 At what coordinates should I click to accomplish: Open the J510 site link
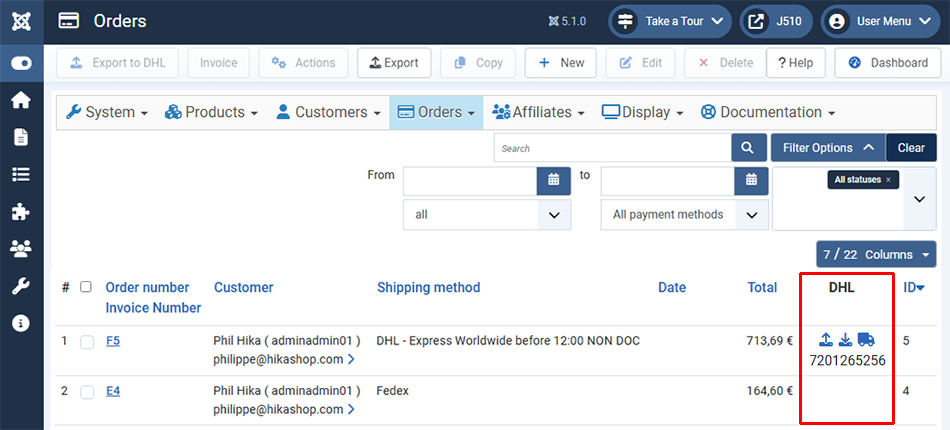pyautogui.click(x=776, y=22)
